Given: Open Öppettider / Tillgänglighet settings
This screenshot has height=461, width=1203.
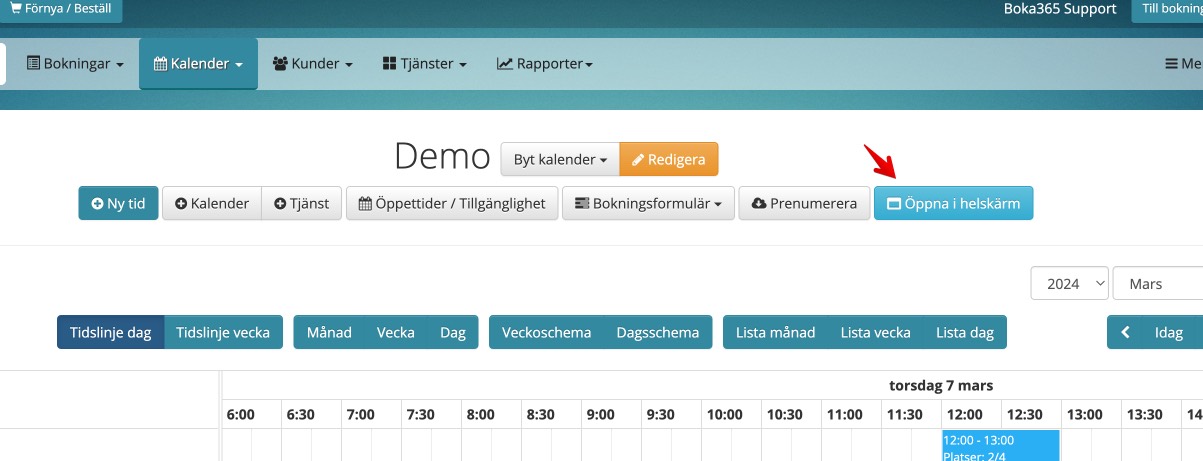Looking at the screenshot, I should point(452,203).
